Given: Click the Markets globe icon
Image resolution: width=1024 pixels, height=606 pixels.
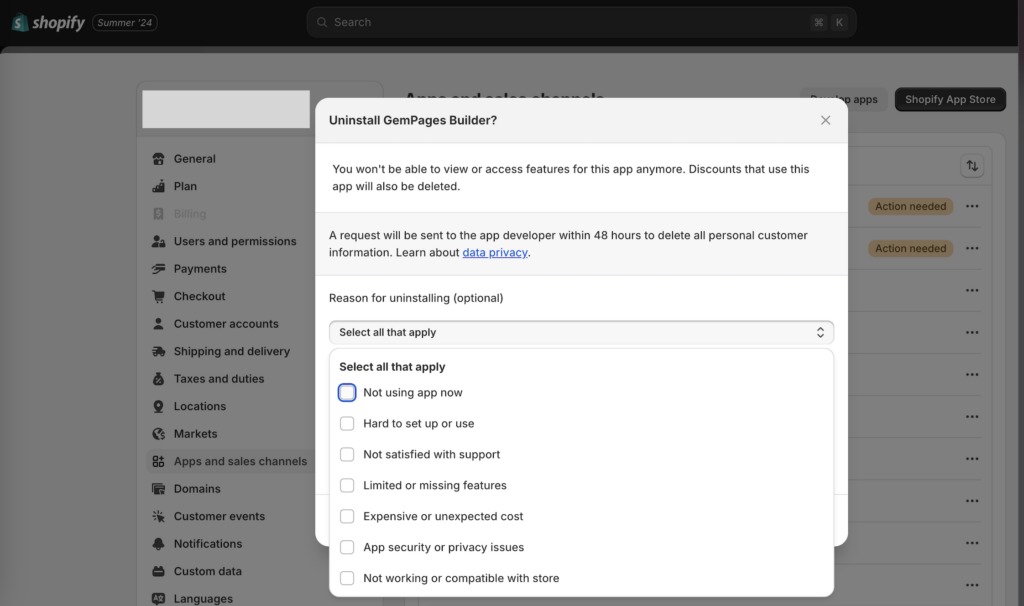Looking at the screenshot, I should [158, 434].
